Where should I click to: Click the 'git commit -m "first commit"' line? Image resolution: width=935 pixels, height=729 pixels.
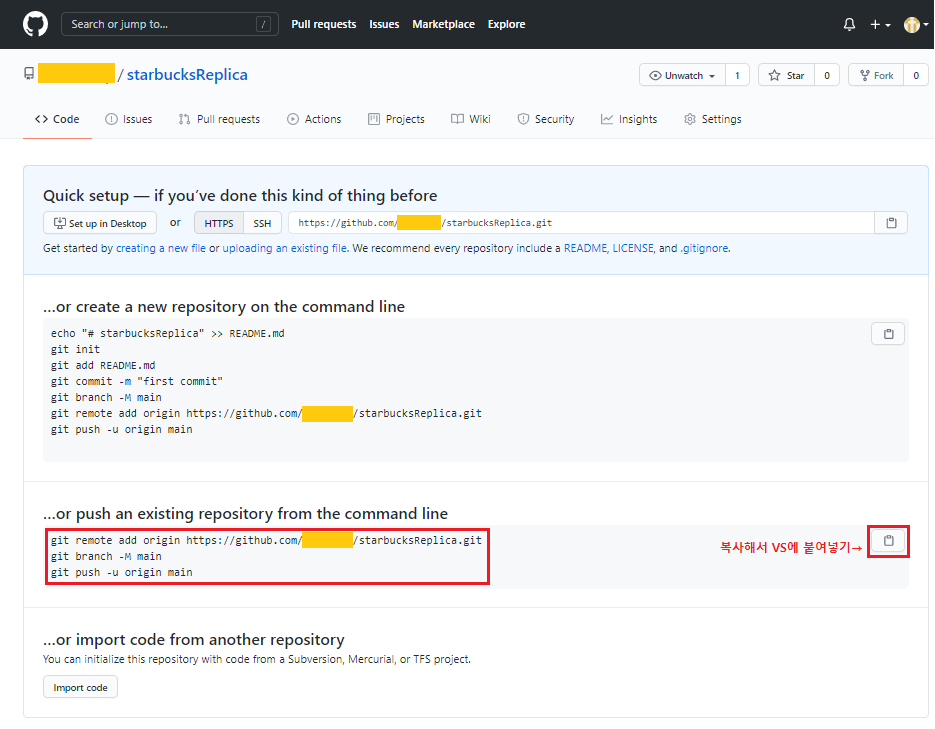click(x=137, y=381)
